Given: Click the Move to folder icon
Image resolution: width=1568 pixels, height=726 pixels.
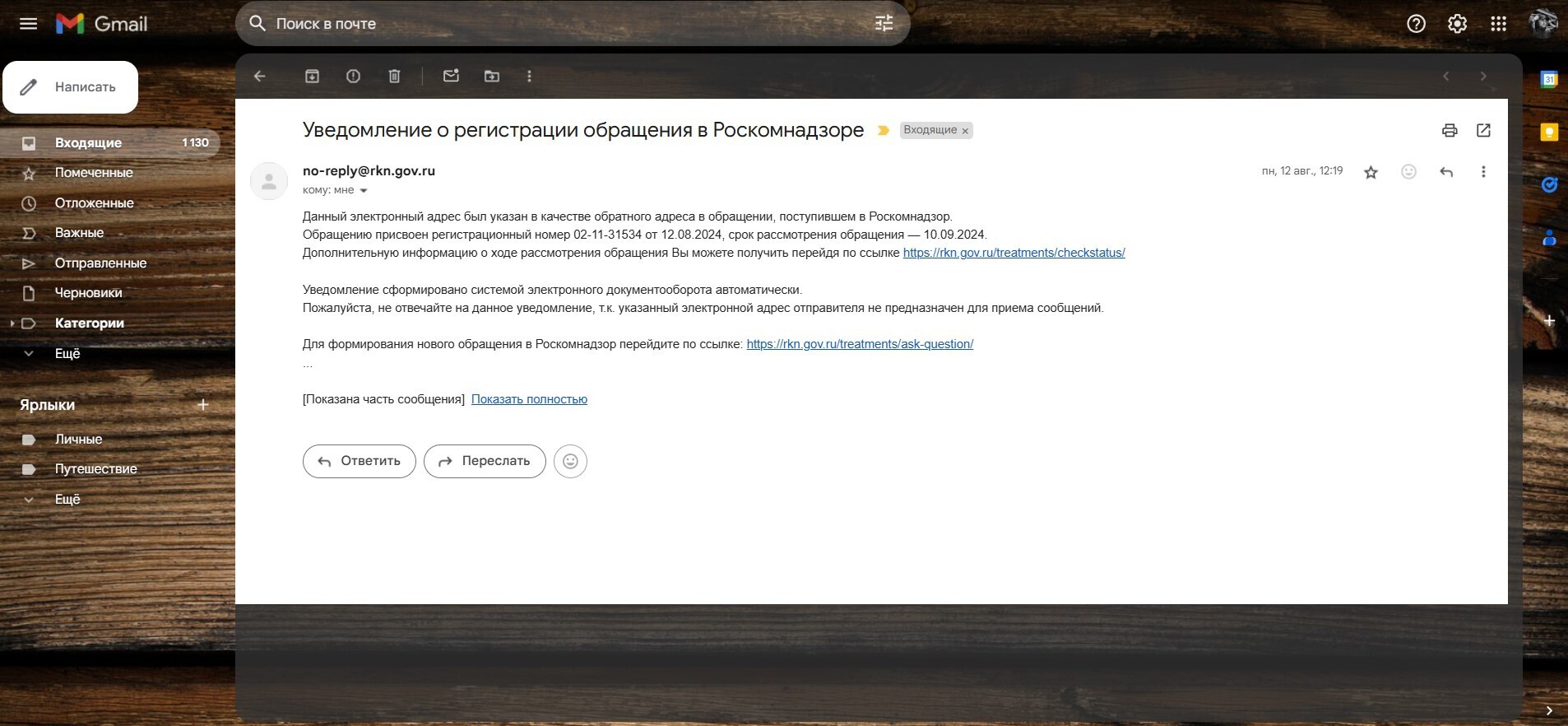Looking at the screenshot, I should pyautogui.click(x=492, y=77).
